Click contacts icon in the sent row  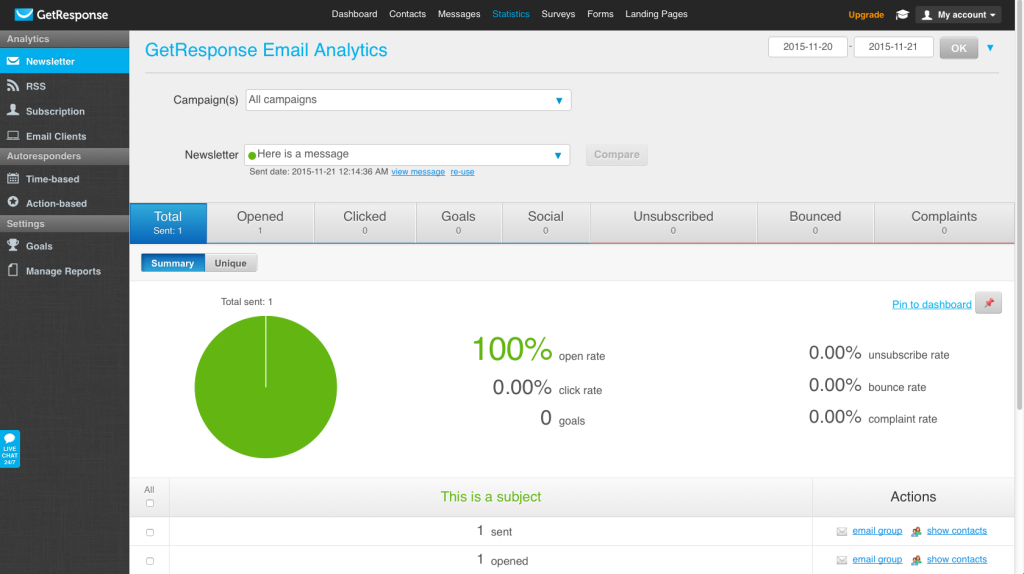[916, 532]
